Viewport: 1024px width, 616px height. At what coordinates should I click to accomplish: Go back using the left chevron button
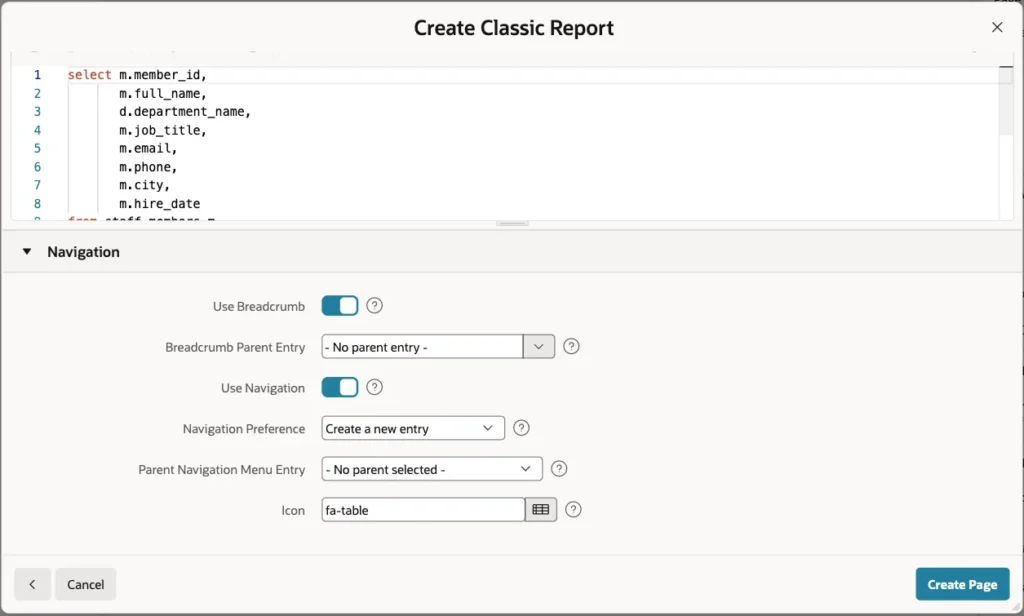point(33,584)
